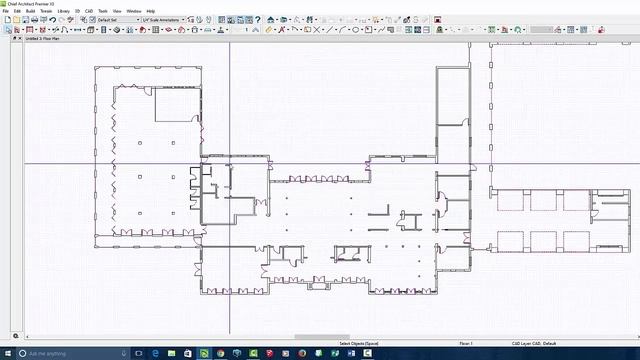
Task: Choose the Roof tools icon
Action: coord(142,30)
